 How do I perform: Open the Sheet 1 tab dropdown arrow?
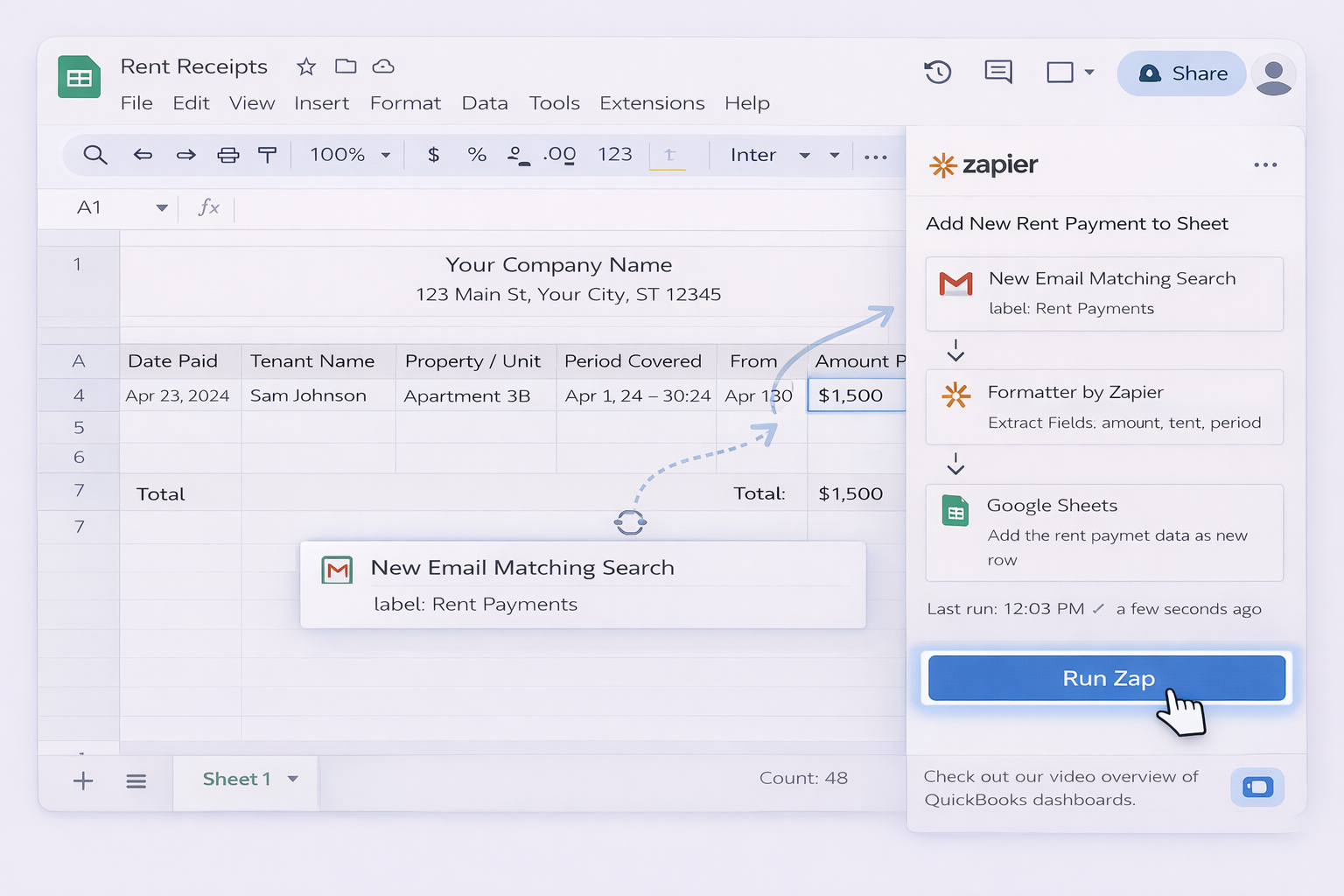[293, 779]
